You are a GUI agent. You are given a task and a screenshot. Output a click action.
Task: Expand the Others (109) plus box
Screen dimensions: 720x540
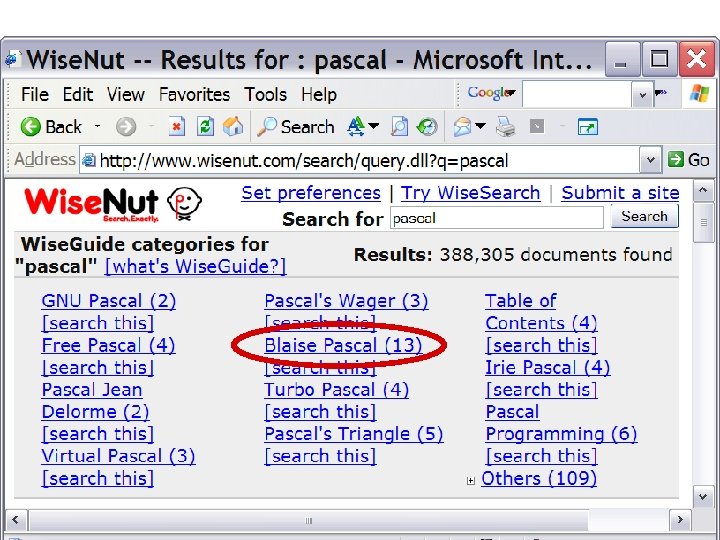pyautogui.click(x=470, y=480)
